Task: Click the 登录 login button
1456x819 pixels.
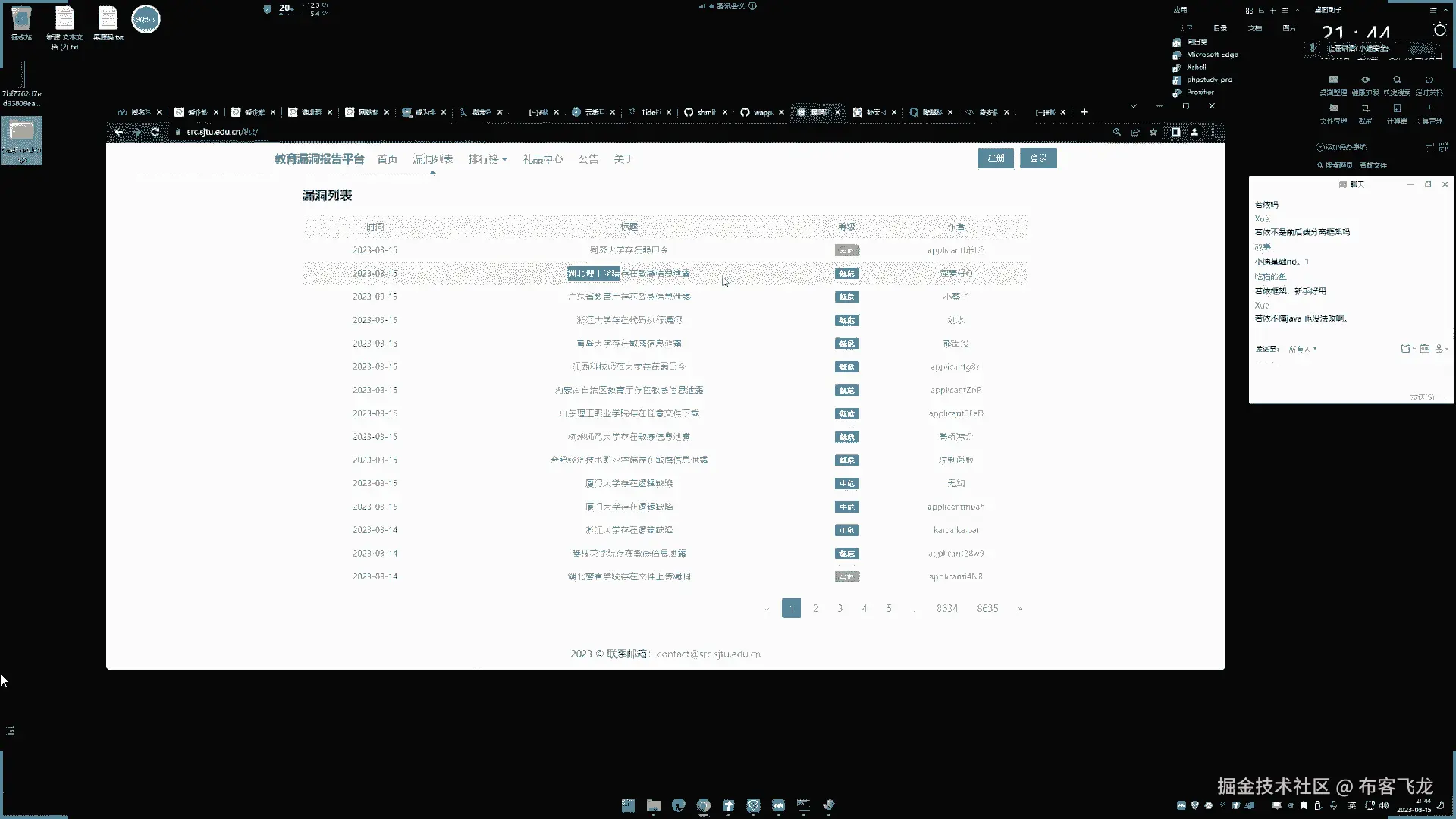Action: tap(1037, 158)
